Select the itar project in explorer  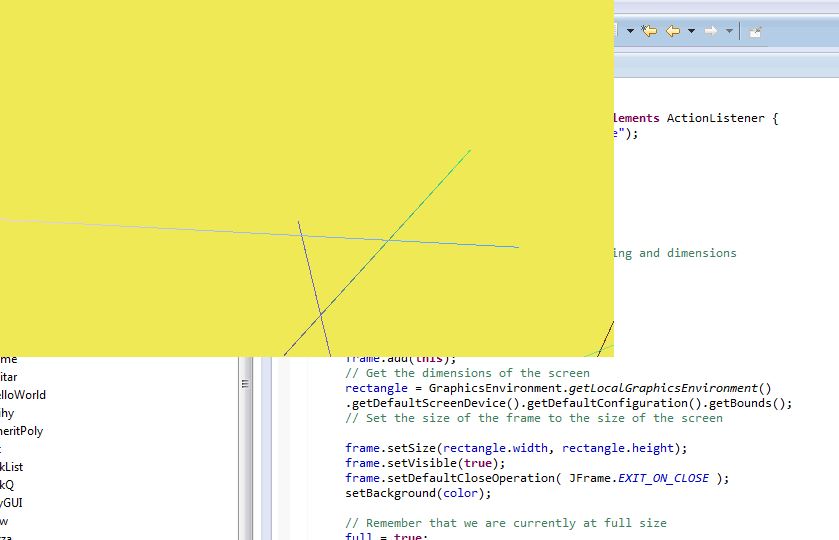(9, 377)
